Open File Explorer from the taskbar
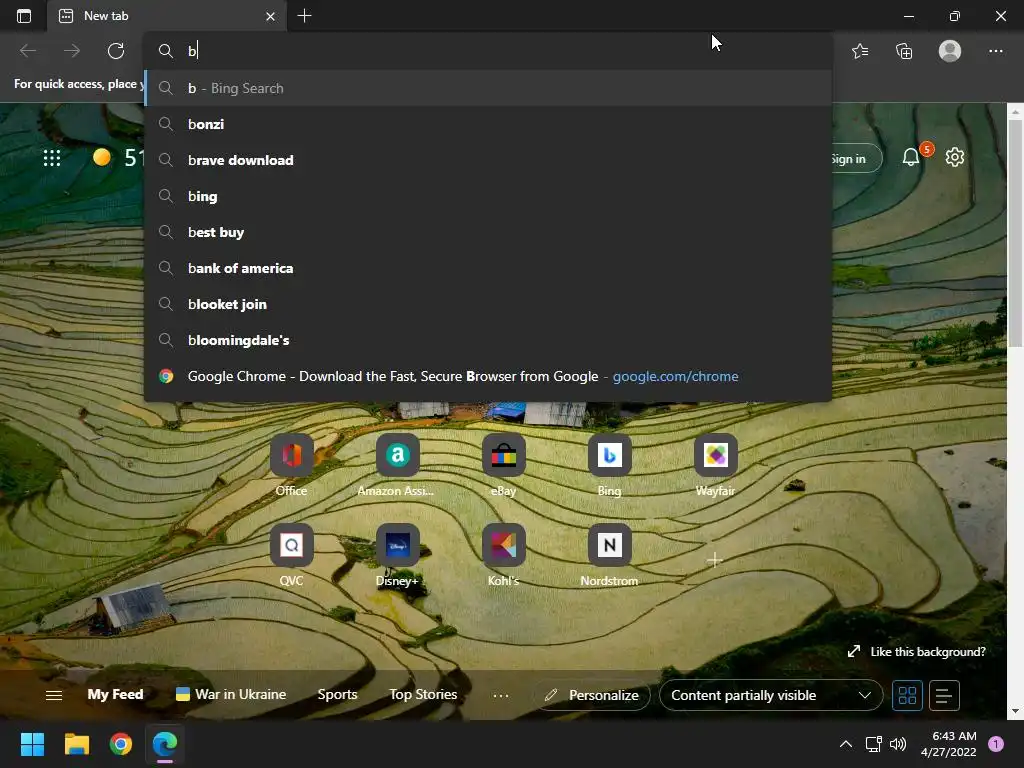 (x=76, y=744)
